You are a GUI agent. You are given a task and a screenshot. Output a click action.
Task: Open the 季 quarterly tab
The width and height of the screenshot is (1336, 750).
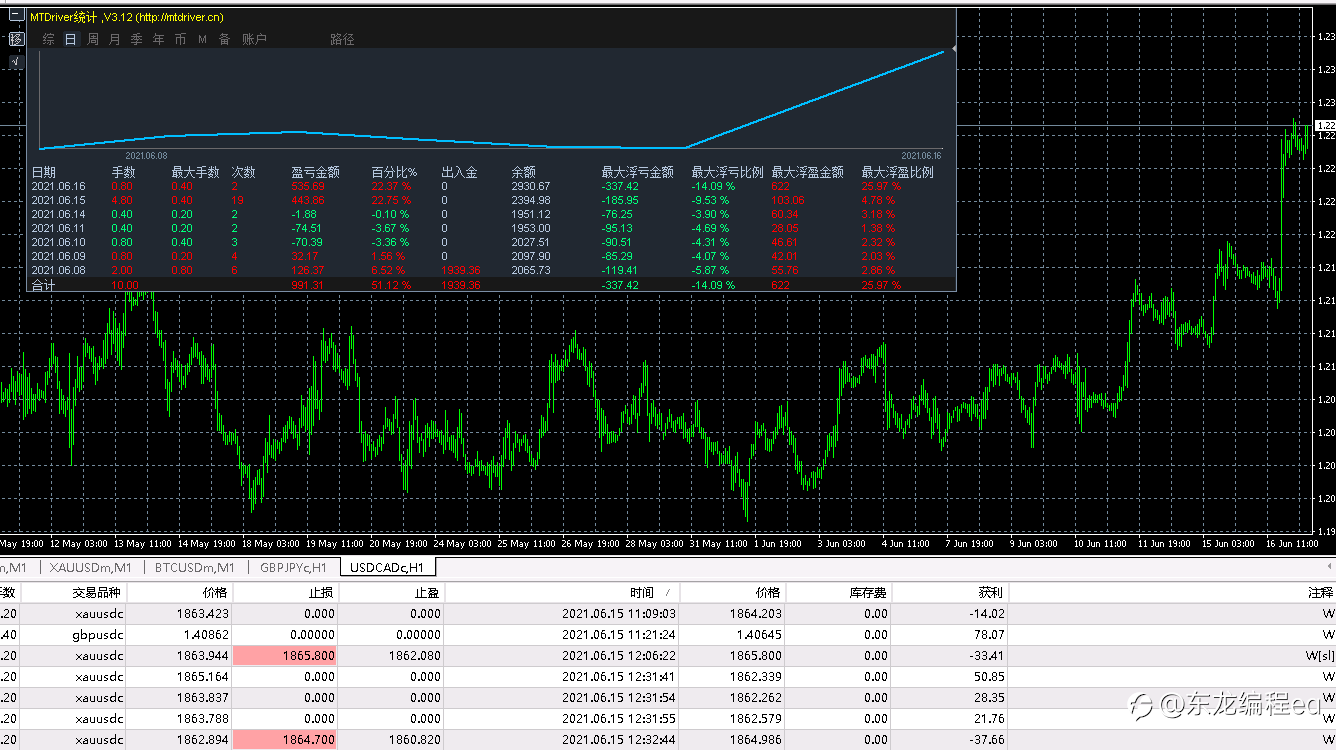(x=136, y=39)
